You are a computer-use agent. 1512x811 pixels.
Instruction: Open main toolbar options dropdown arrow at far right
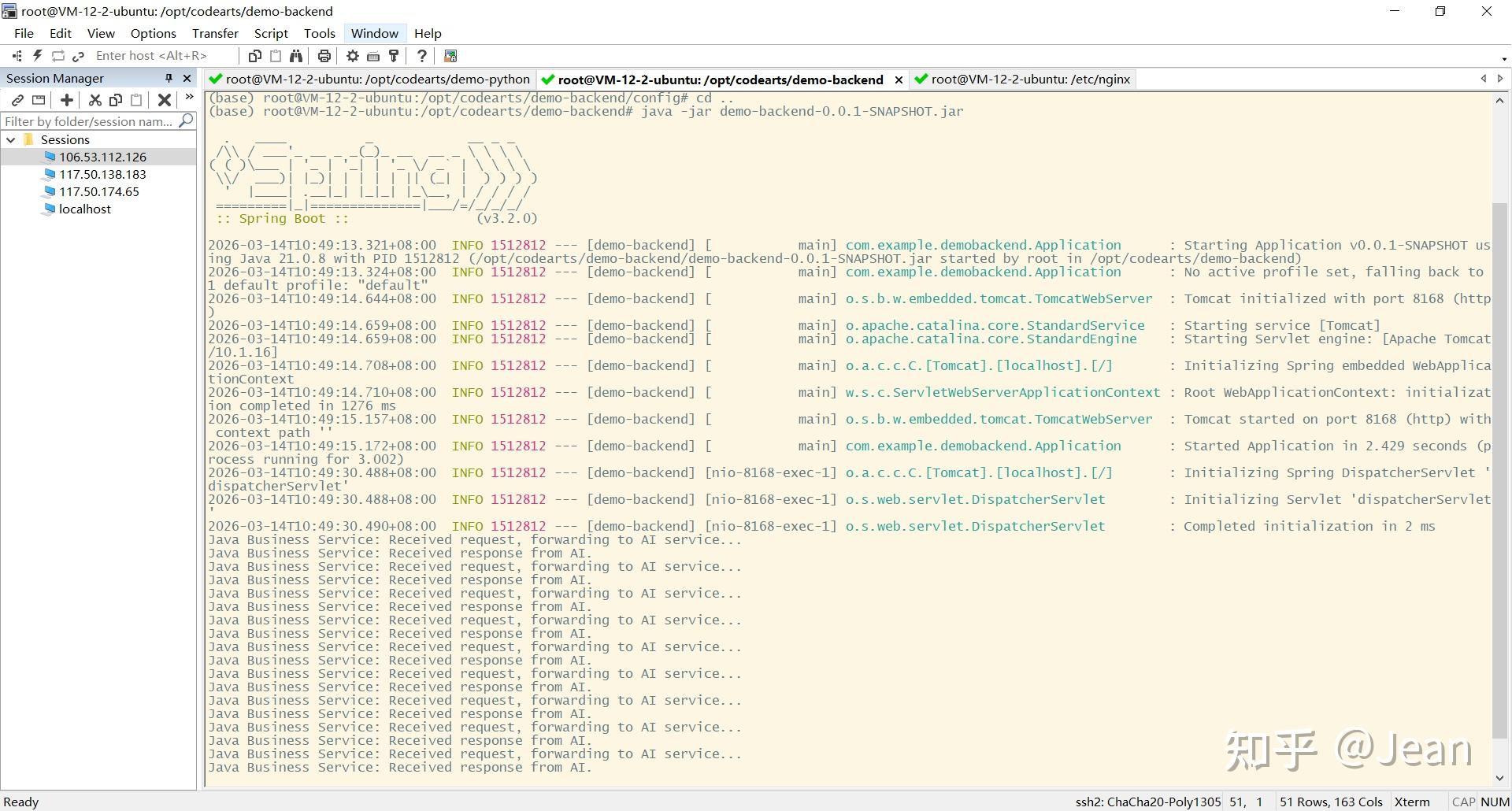click(x=1504, y=58)
